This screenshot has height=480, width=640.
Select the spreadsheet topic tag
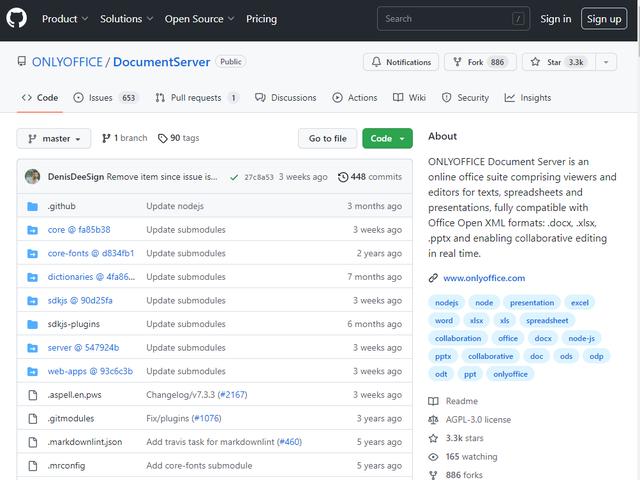click(547, 321)
